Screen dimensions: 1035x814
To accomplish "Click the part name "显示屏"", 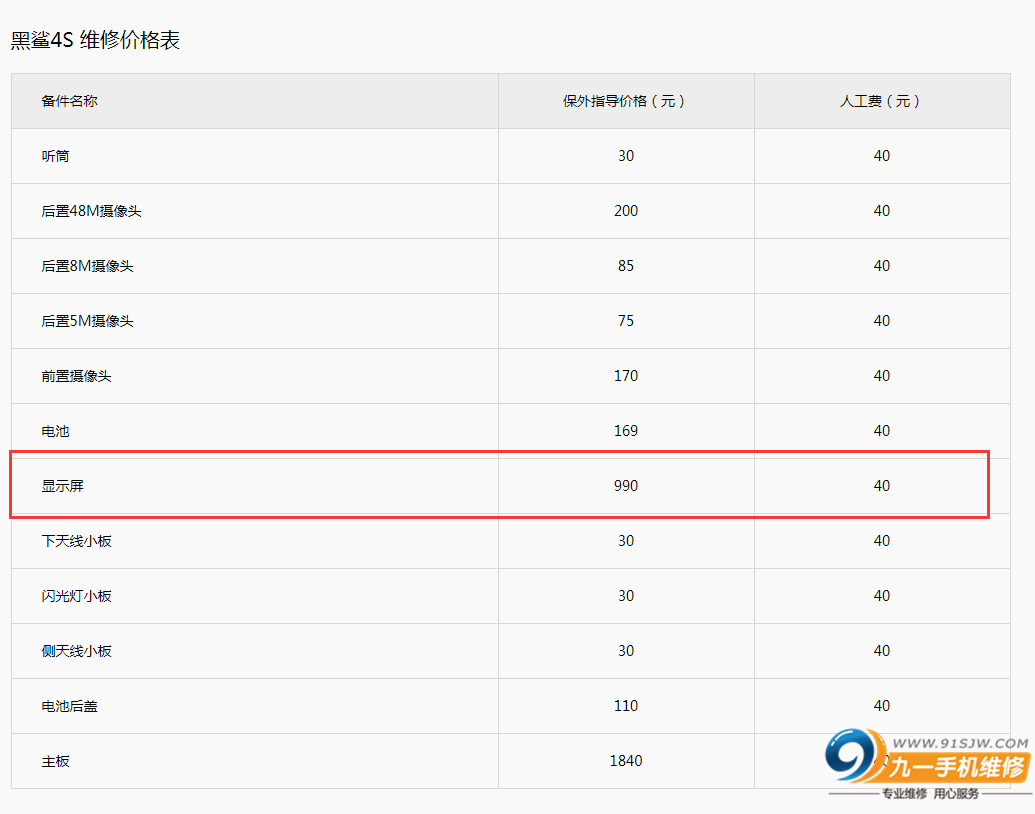I will 63,486.
